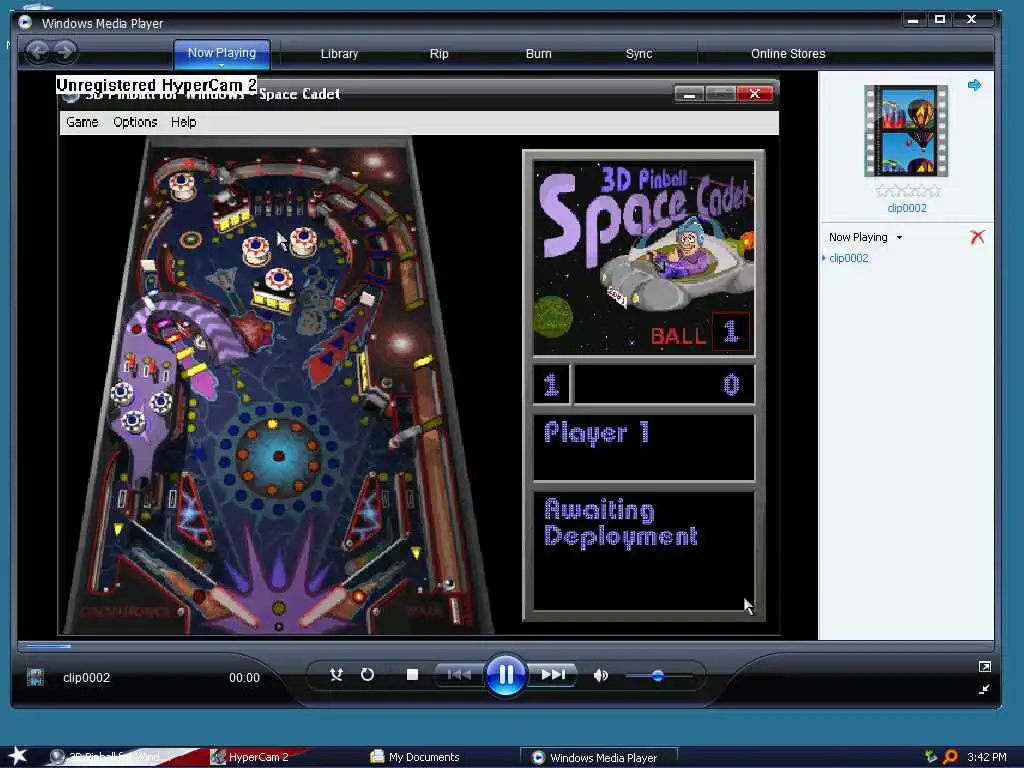
Task: Click the blue arrow above the clip thumbnail
Action: tap(974, 85)
